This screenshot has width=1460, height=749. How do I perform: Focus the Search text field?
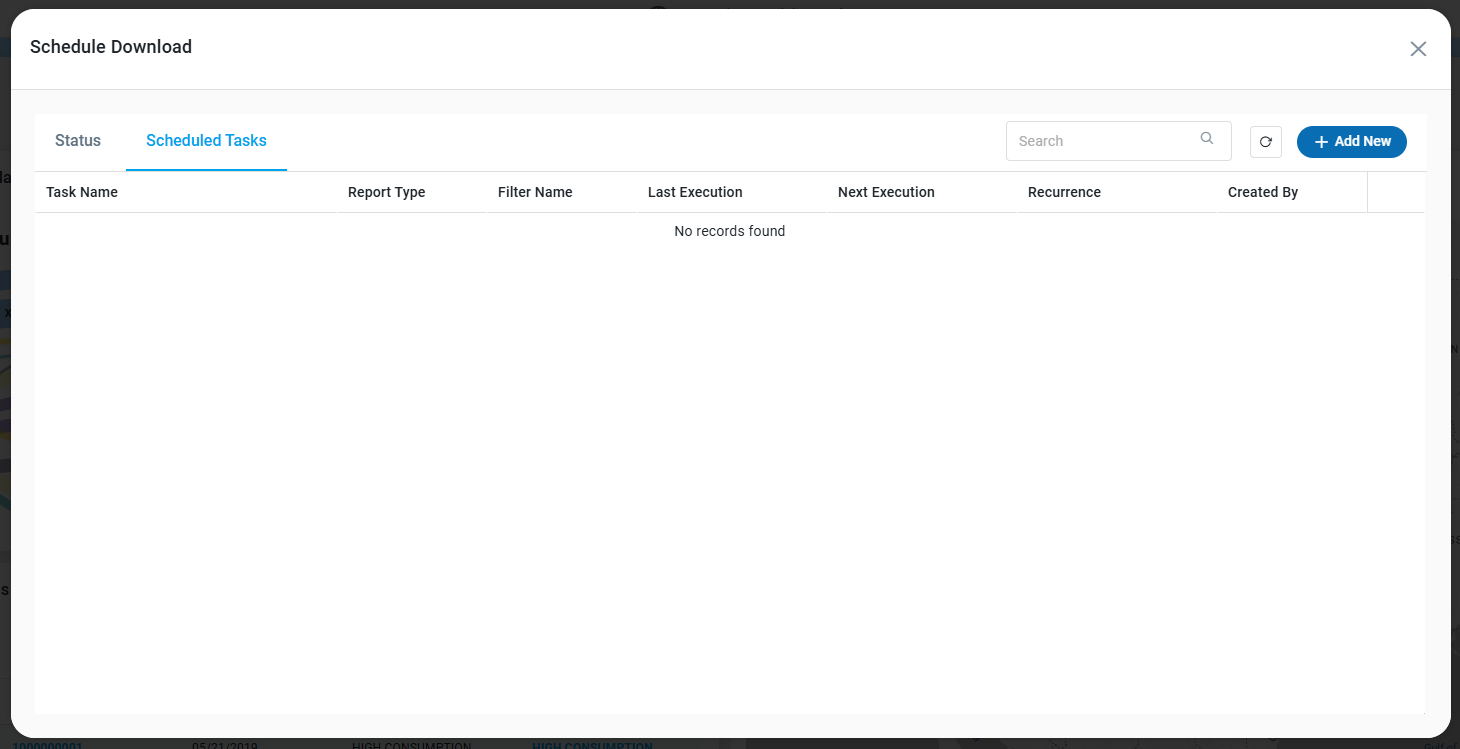point(1100,141)
